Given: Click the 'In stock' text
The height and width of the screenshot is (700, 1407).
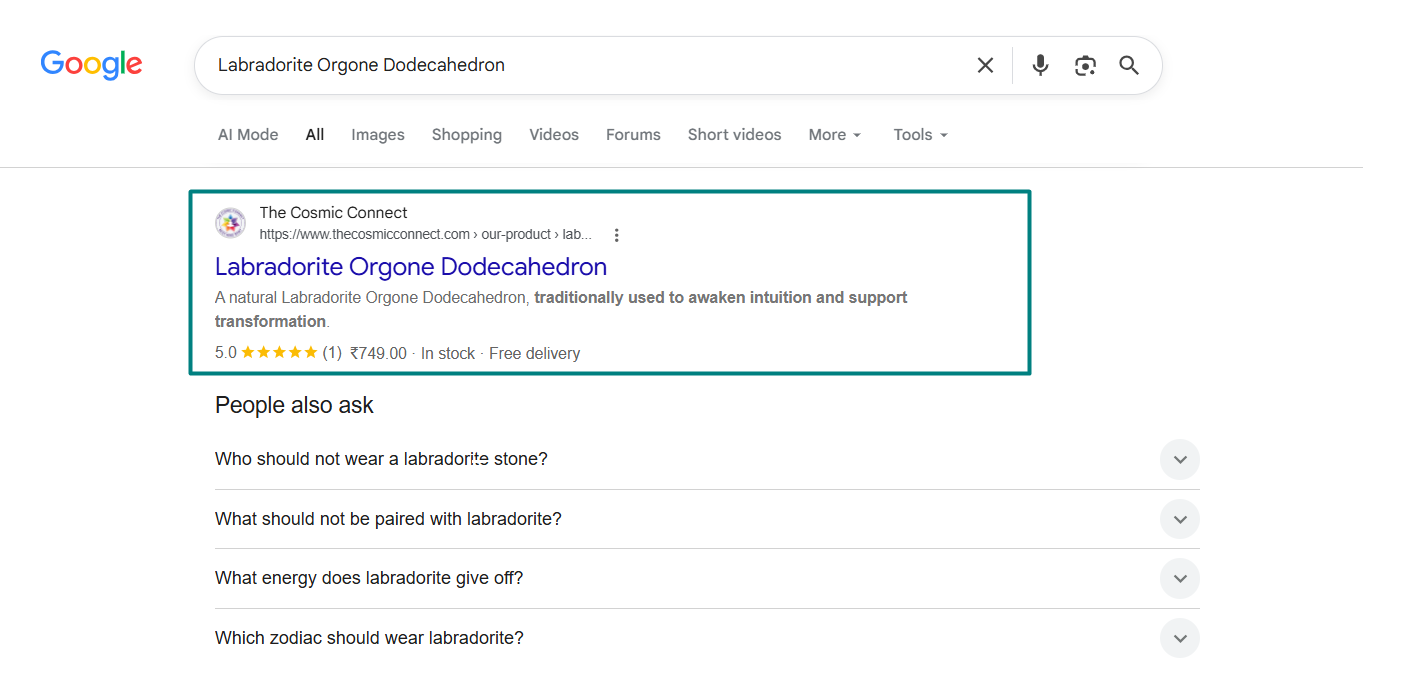Looking at the screenshot, I should click(448, 353).
